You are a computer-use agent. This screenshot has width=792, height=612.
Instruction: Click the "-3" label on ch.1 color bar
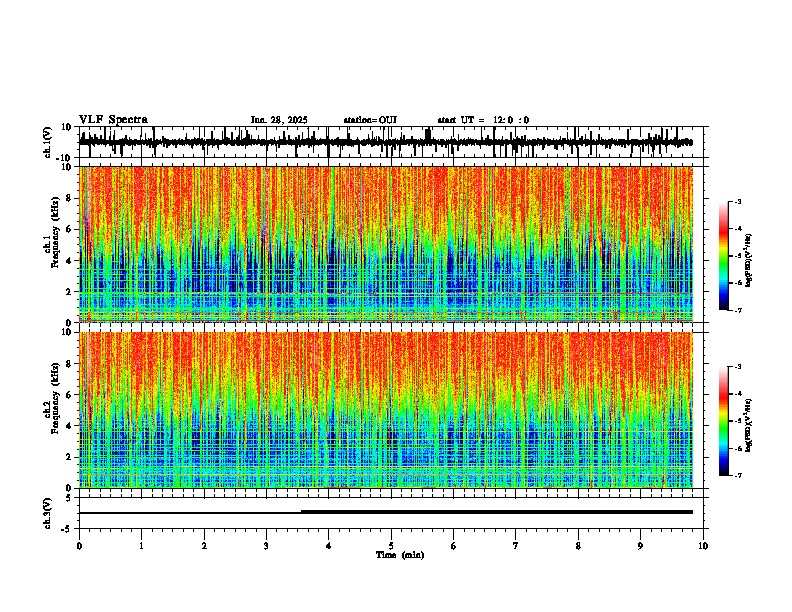737,201
